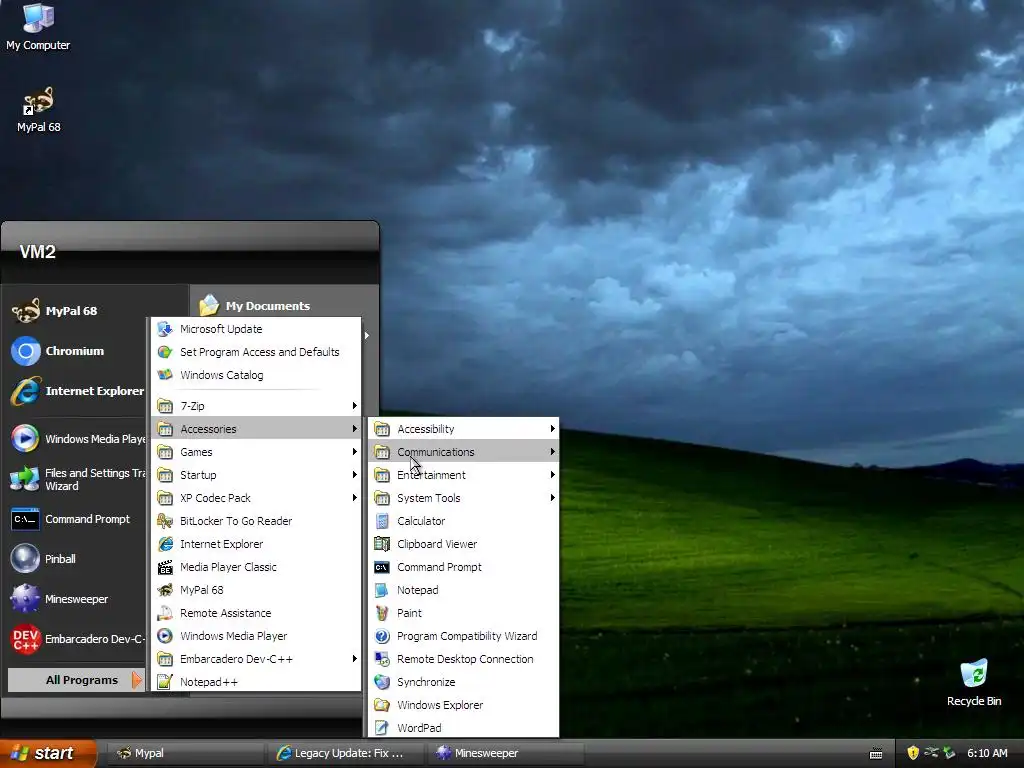This screenshot has height=768, width=1024.
Task: Click the keyboard icon in the taskbar
Action: click(x=876, y=754)
